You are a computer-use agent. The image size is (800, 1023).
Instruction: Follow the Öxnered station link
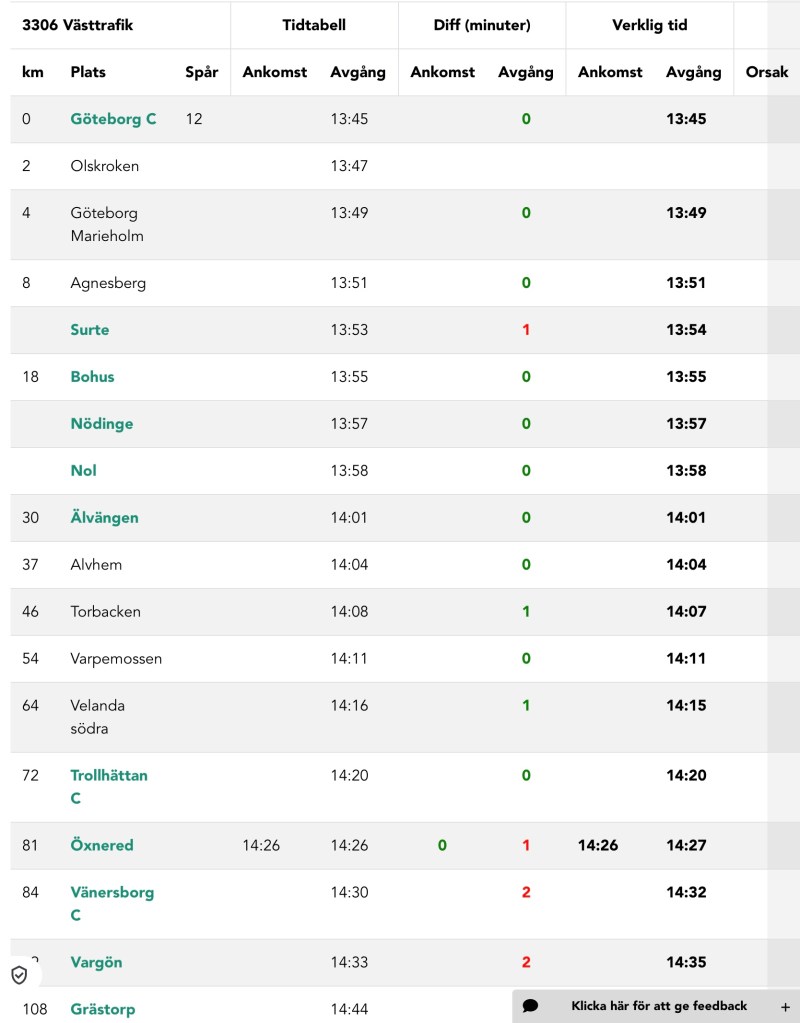(x=101, y=845)
